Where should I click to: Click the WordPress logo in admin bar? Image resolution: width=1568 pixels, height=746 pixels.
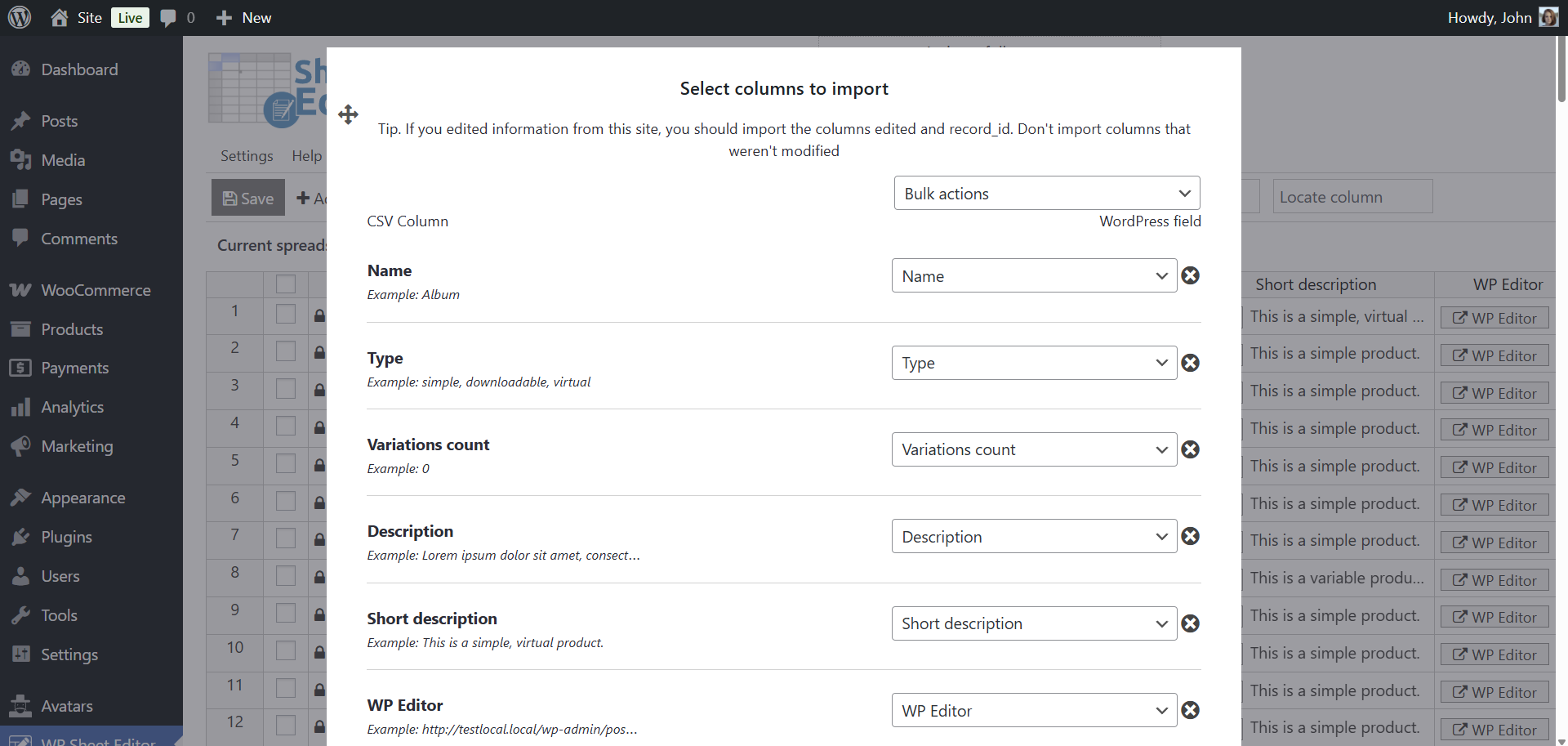point(20,17)
